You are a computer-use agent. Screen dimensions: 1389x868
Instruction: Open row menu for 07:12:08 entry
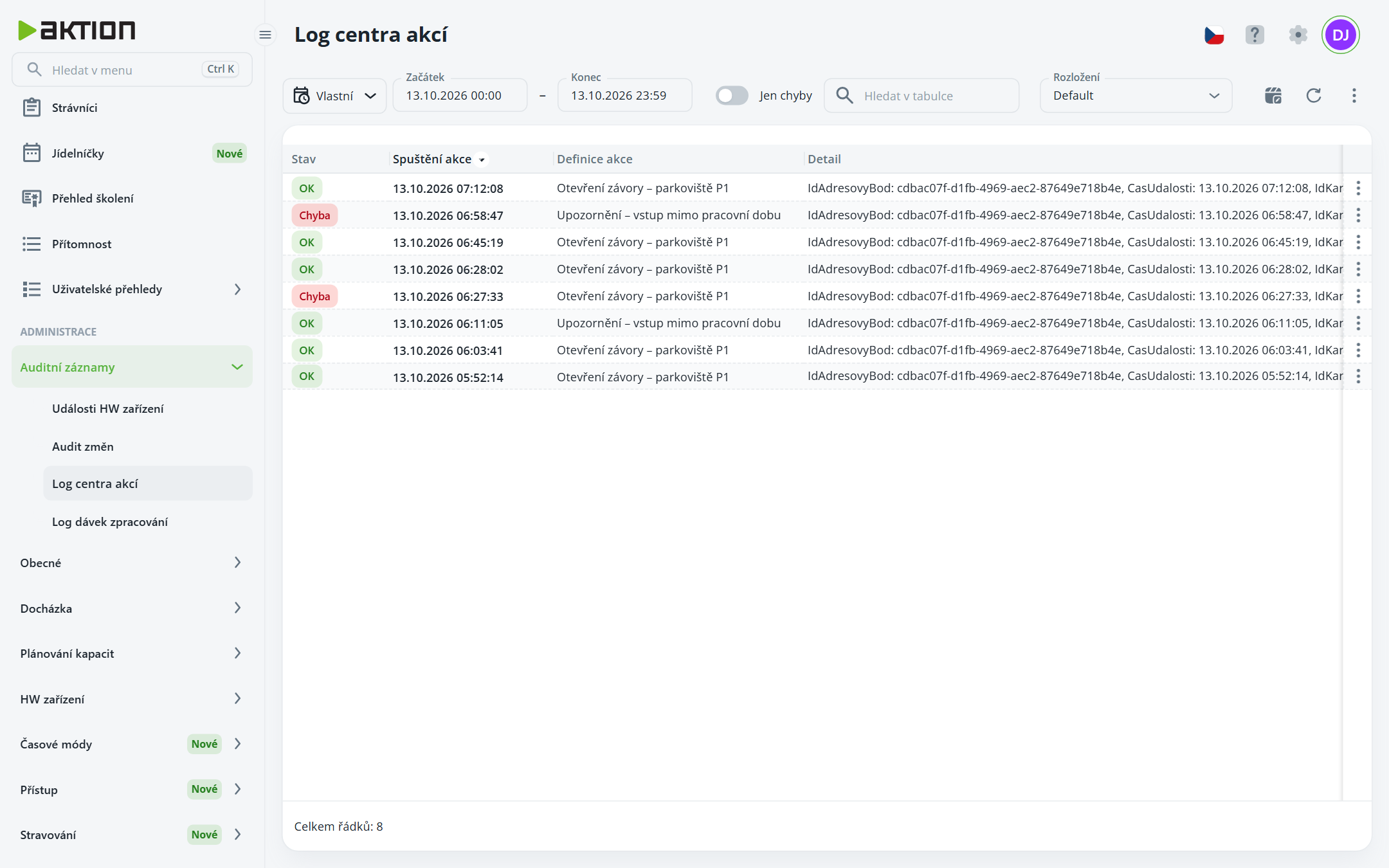[x=1358, y=188]
